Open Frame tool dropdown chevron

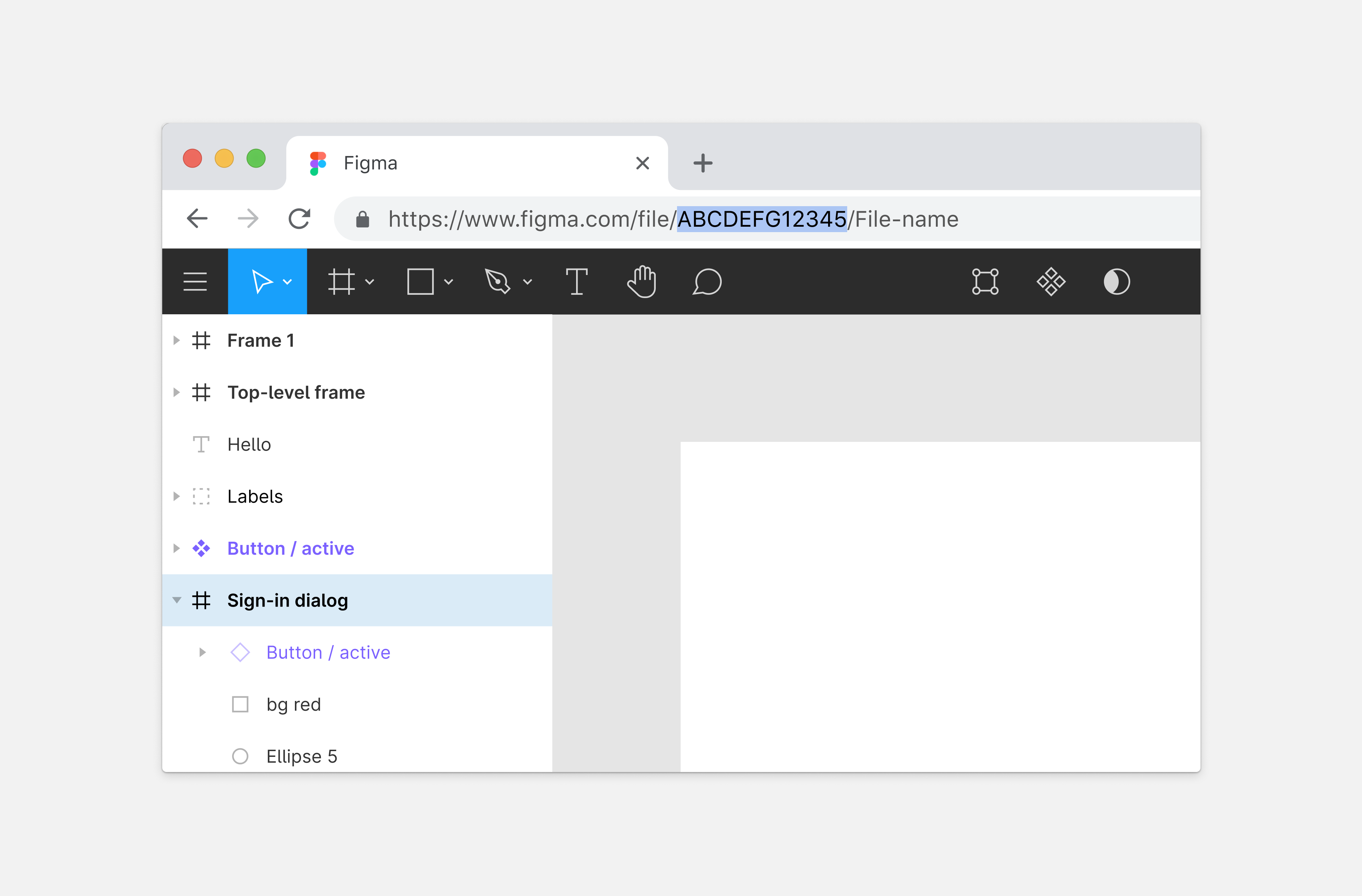[x=370, y=281]
